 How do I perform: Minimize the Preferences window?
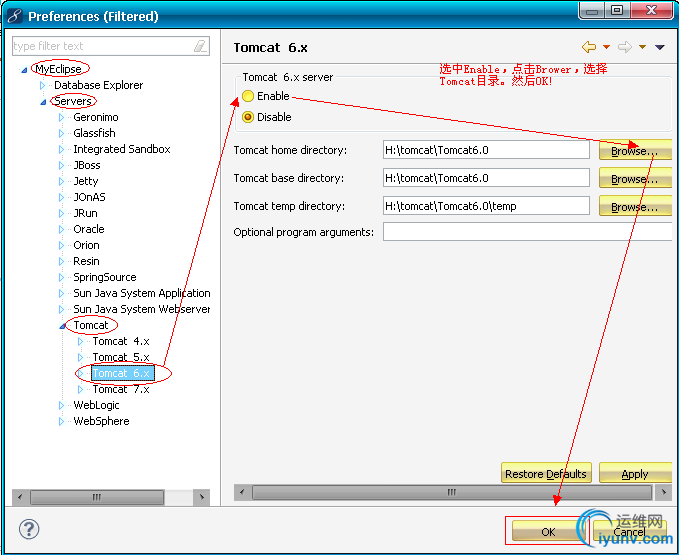click(592, 10)
